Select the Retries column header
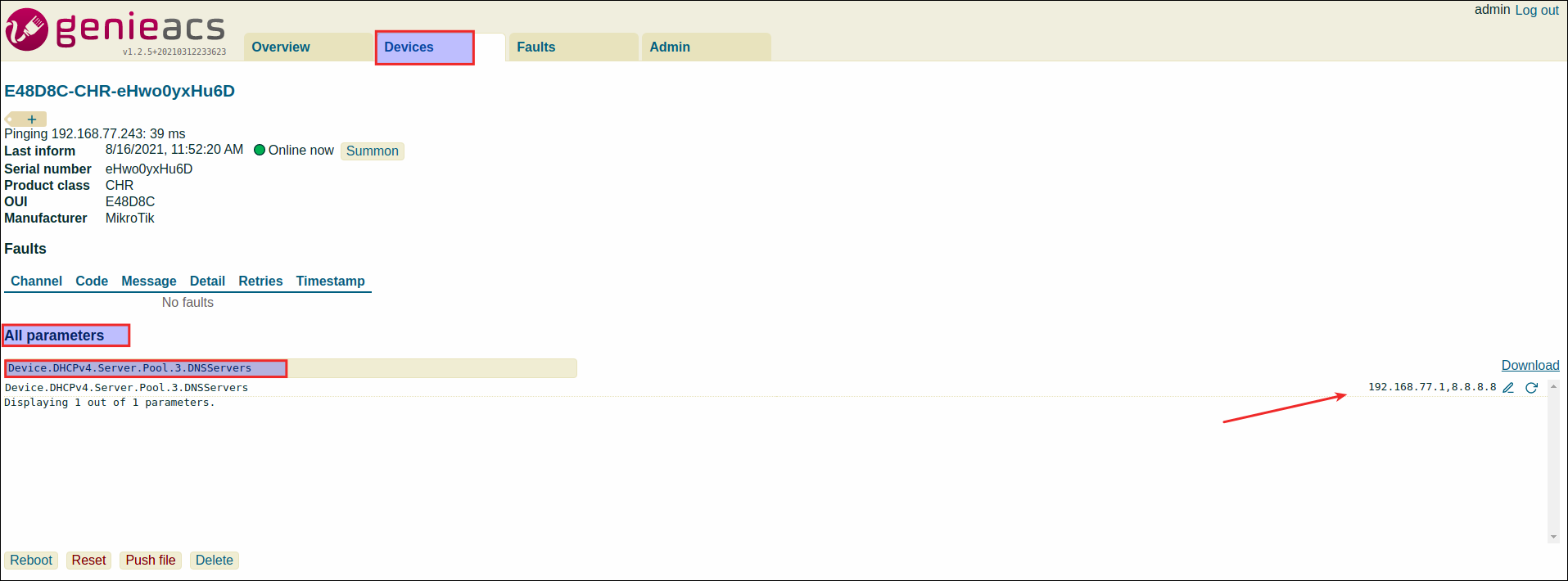 pyautogui.click(x=260, y=281)
